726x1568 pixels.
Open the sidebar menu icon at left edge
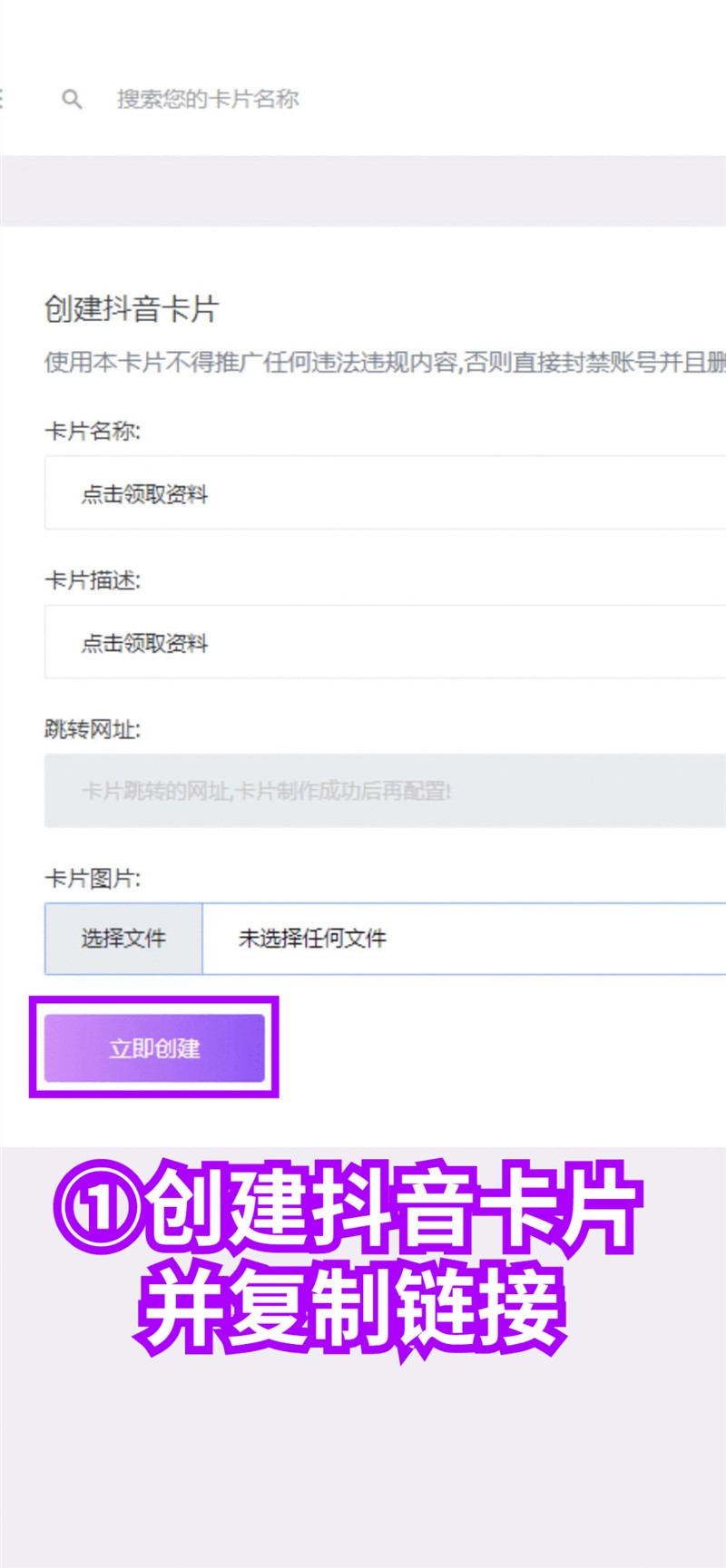click(x=2, y=98)
